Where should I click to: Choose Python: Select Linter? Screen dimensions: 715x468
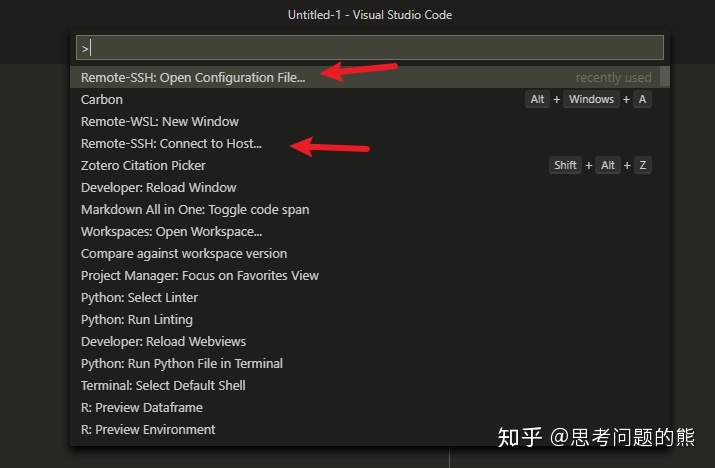370,297
